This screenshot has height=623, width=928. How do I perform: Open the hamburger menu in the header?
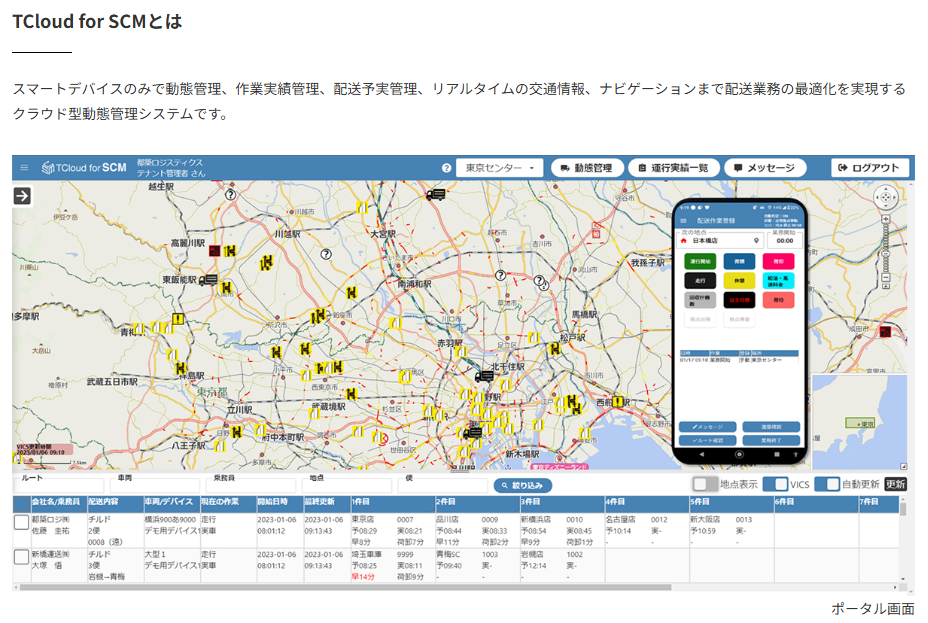tap(24, 168)
